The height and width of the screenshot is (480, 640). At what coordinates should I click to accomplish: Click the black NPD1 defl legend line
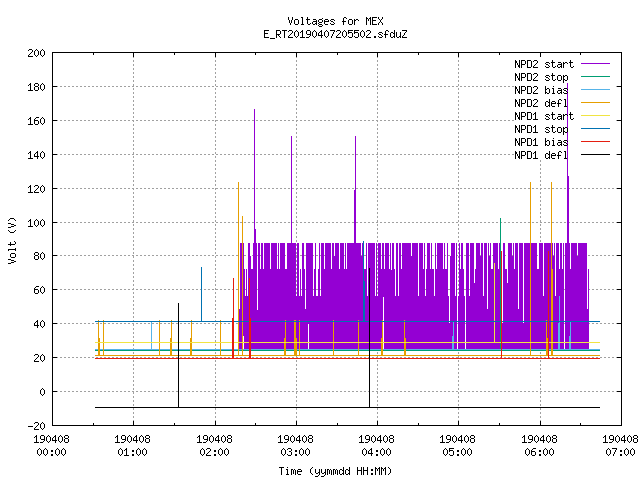click(x=596, y=155)
